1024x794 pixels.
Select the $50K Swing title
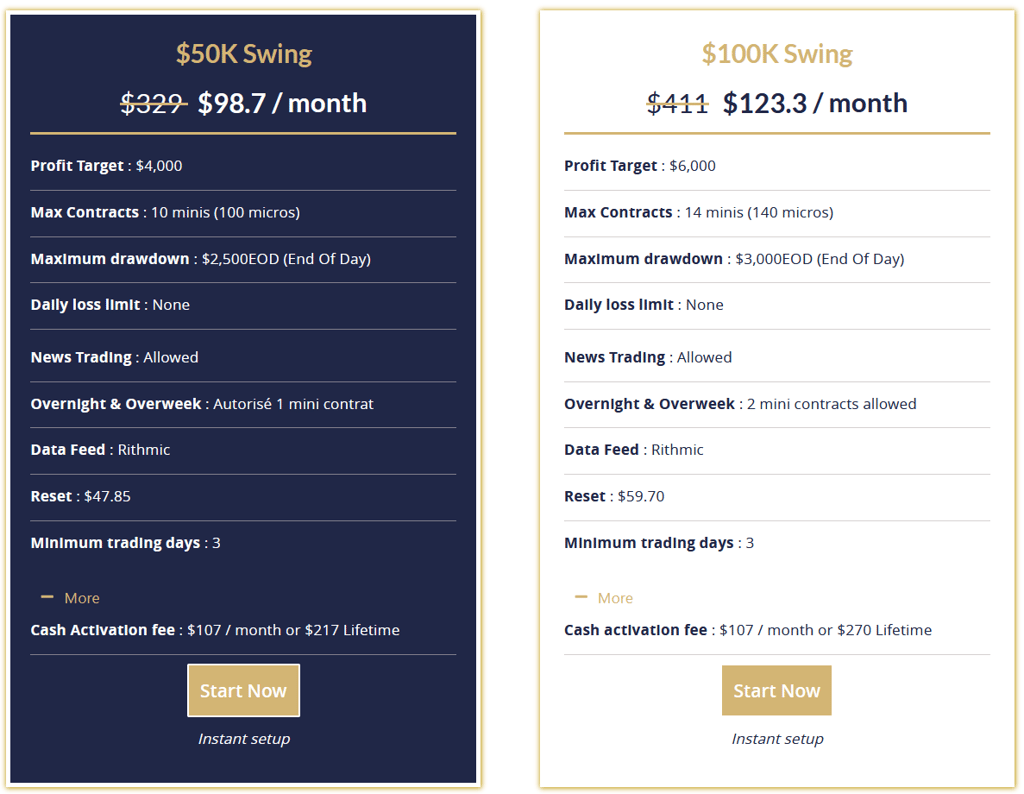pyautogui.click(x=244, y=54)
